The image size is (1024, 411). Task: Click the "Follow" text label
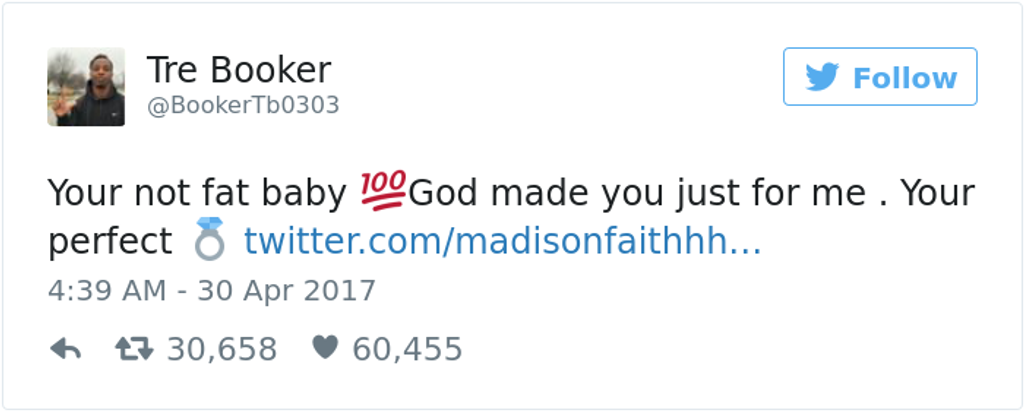tap(904, 78)
